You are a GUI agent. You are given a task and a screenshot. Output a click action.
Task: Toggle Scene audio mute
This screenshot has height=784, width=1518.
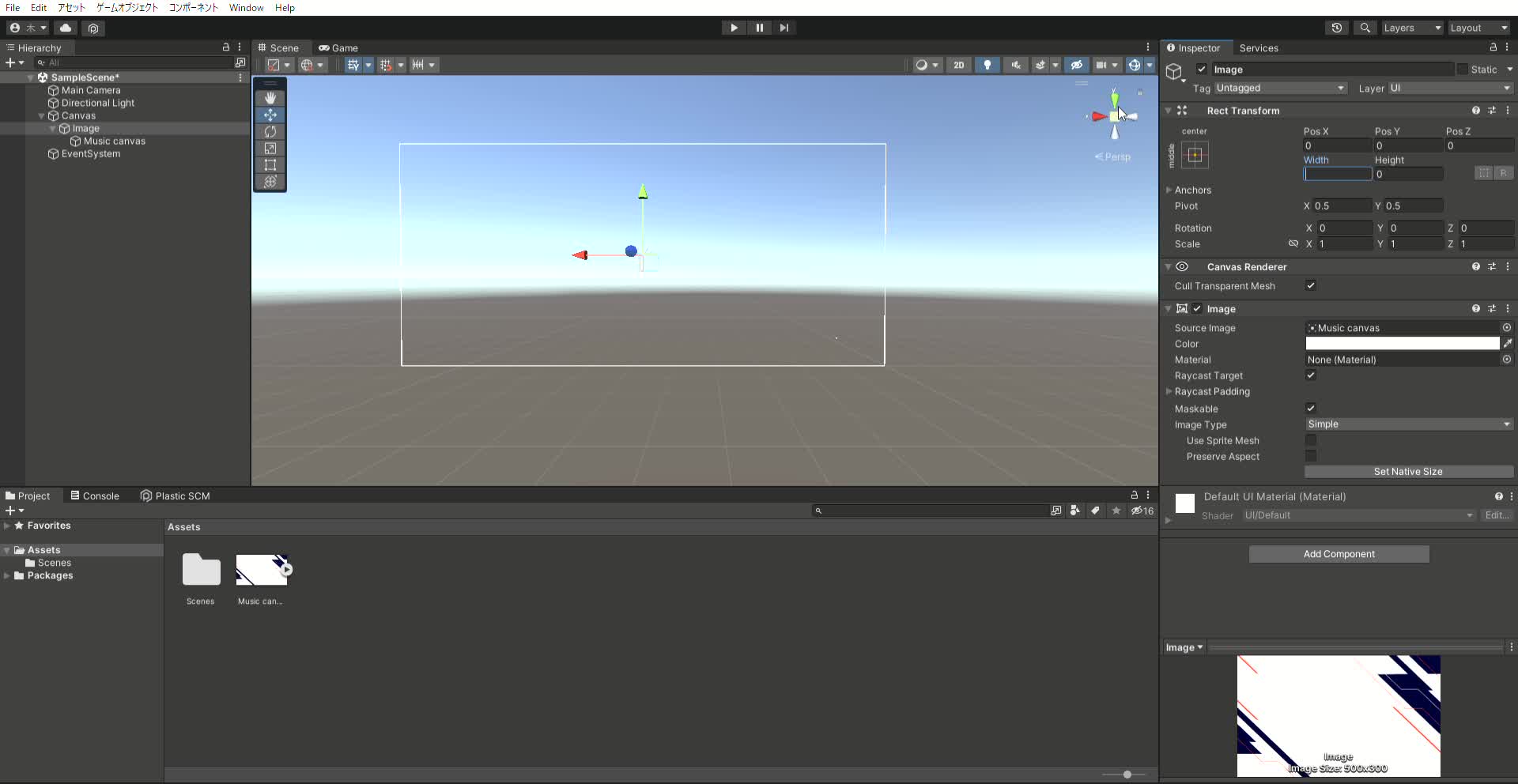tap(1014, 65)
